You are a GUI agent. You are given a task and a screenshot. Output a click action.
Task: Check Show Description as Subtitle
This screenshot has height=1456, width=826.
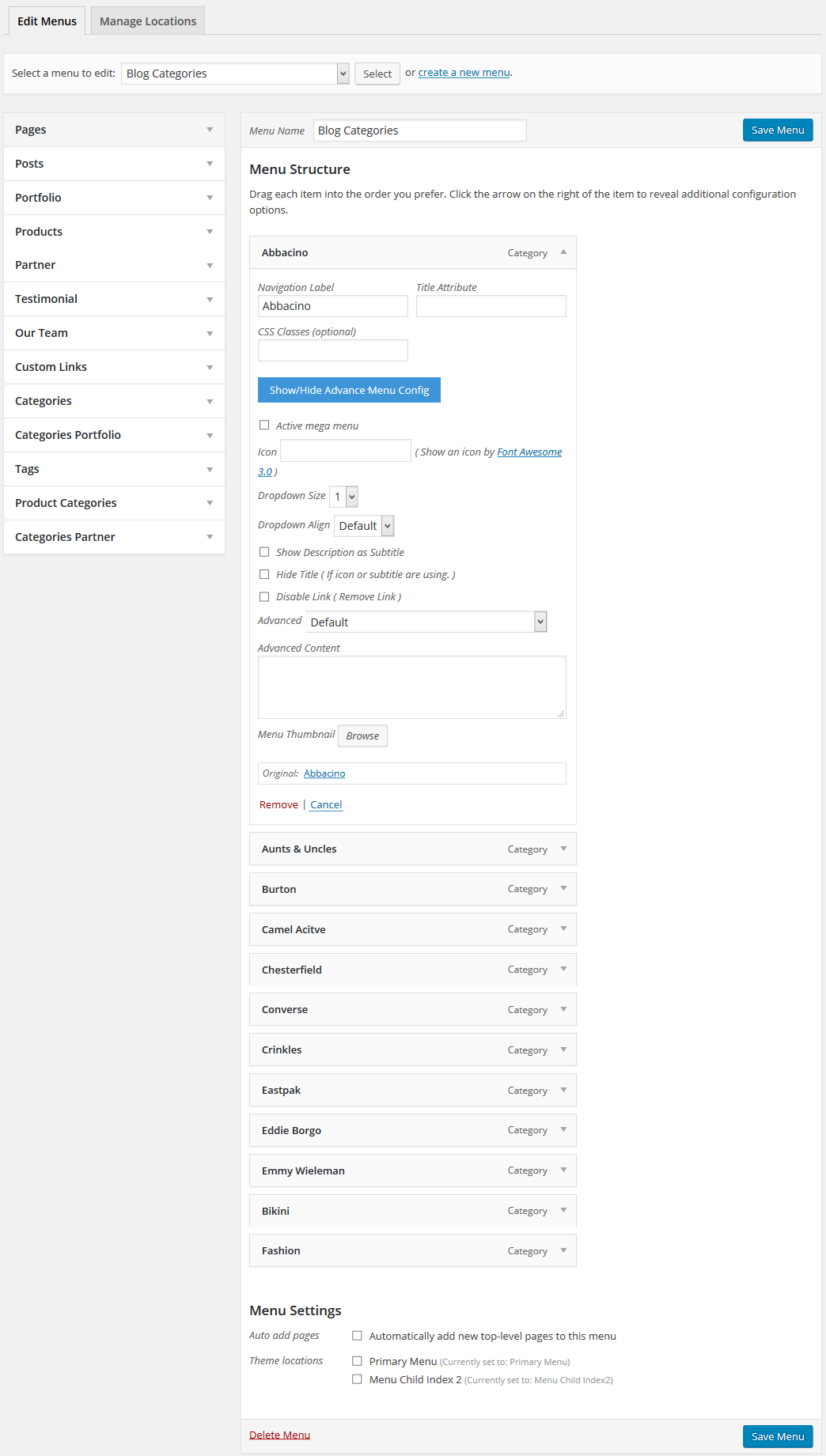264,552
